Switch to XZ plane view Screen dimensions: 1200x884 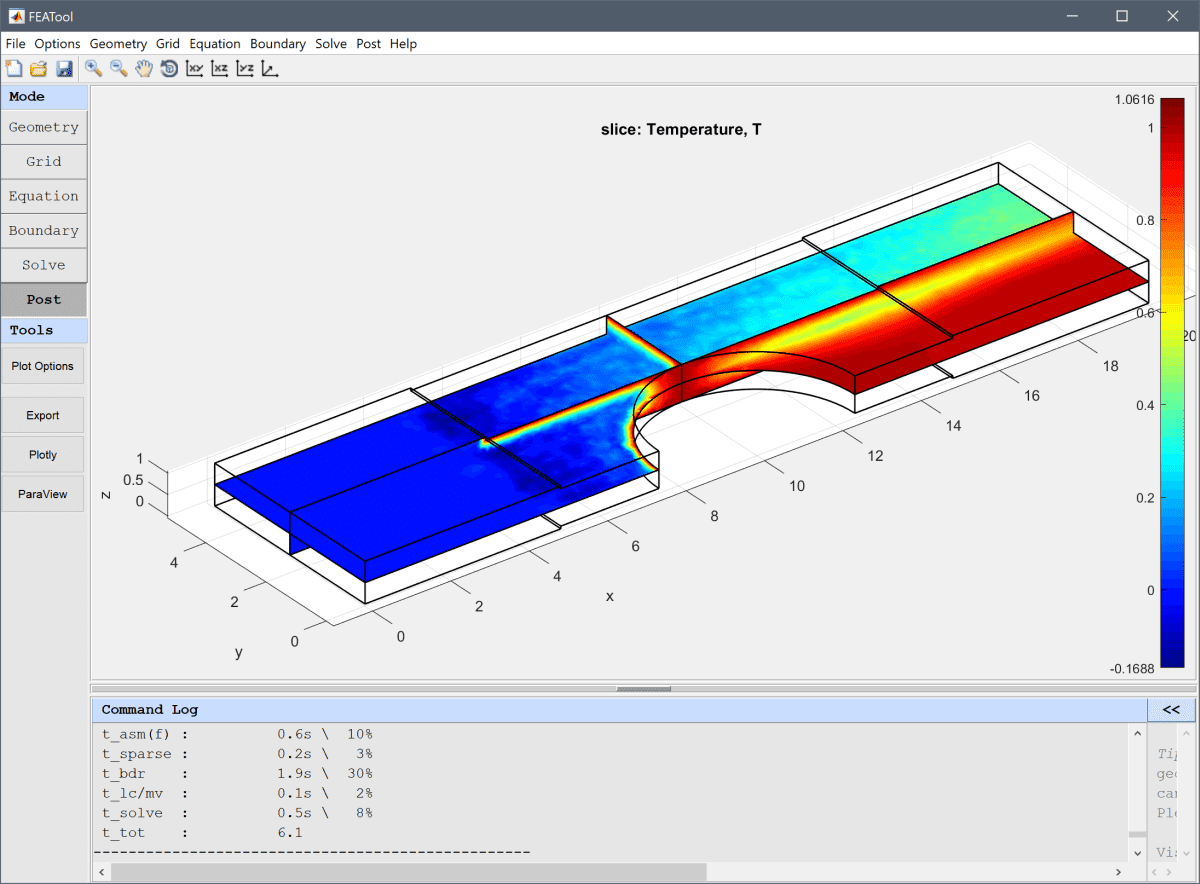pos(219,68)
